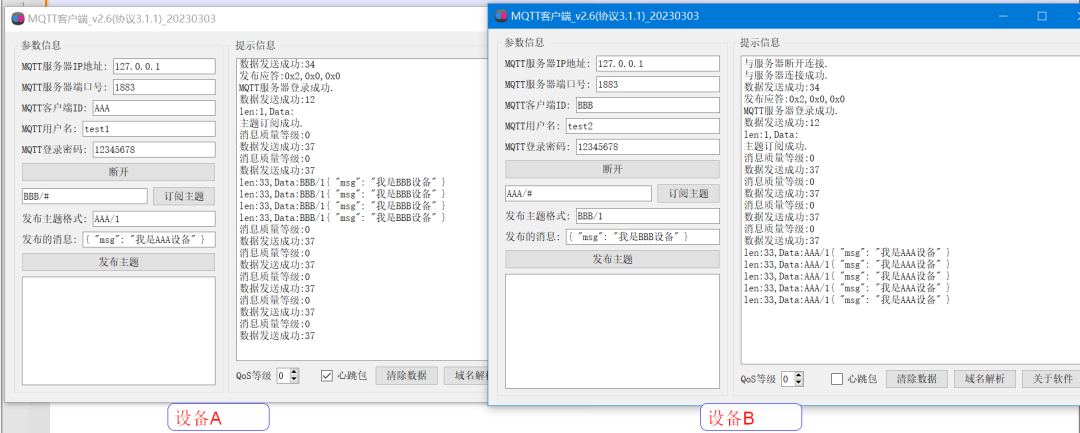
Task: Click 发布主题 button in Device A window
Action: coord(118,262)
